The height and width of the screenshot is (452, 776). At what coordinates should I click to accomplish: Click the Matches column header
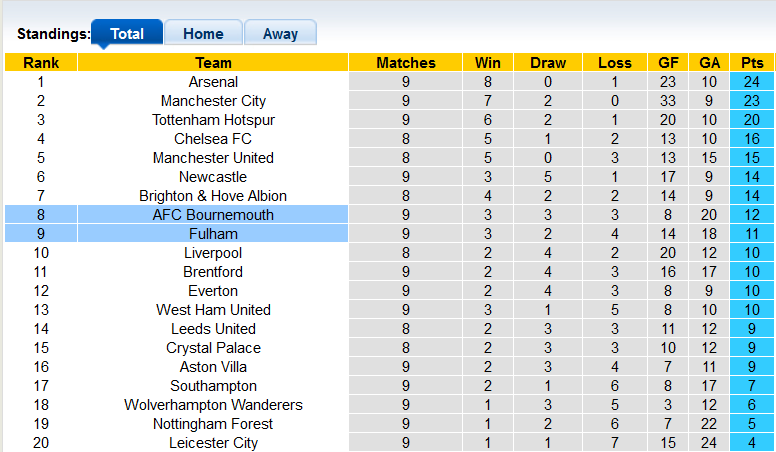(x=406, y=63)
